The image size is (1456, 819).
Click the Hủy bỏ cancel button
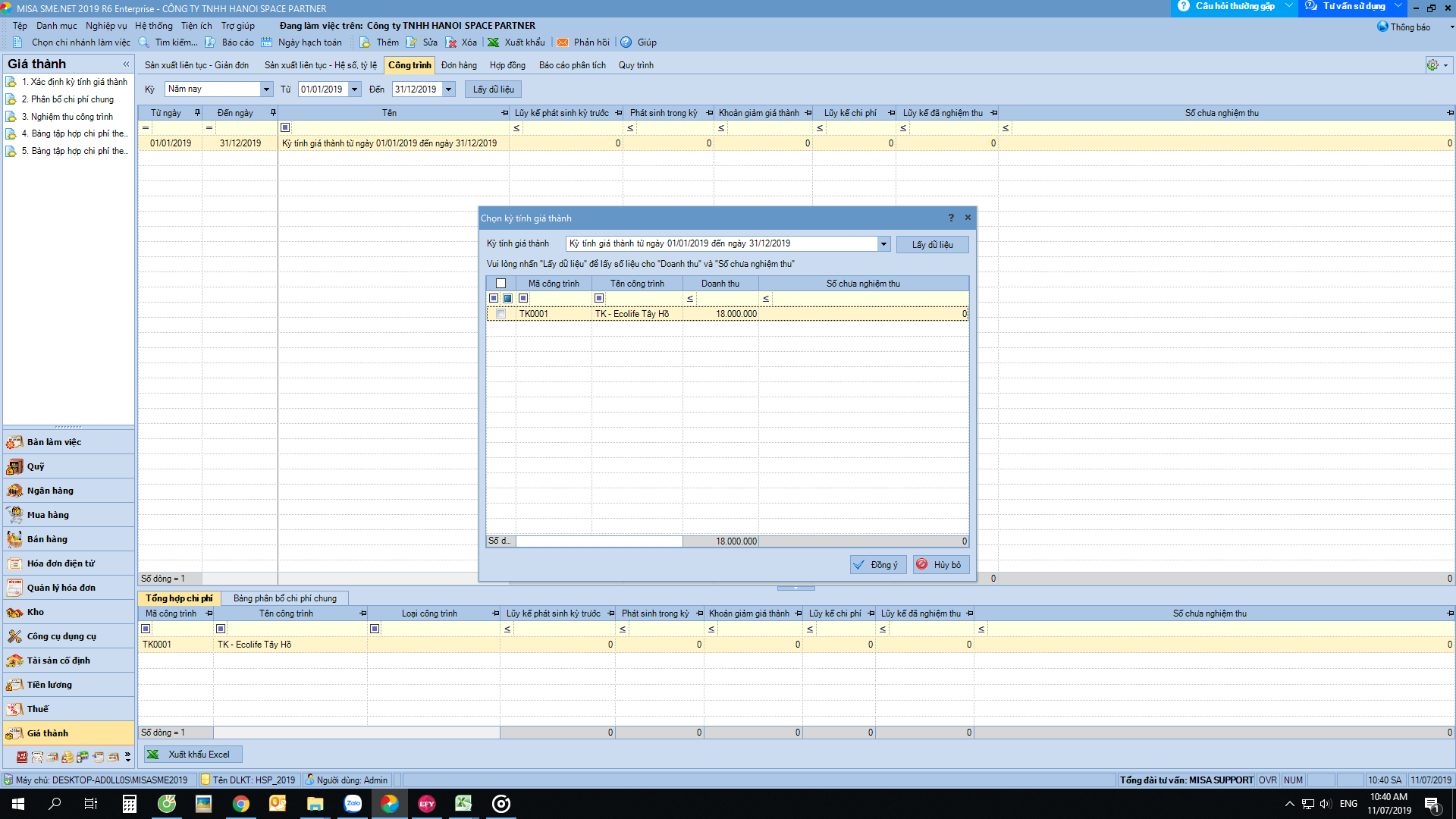tap(940, 565)
